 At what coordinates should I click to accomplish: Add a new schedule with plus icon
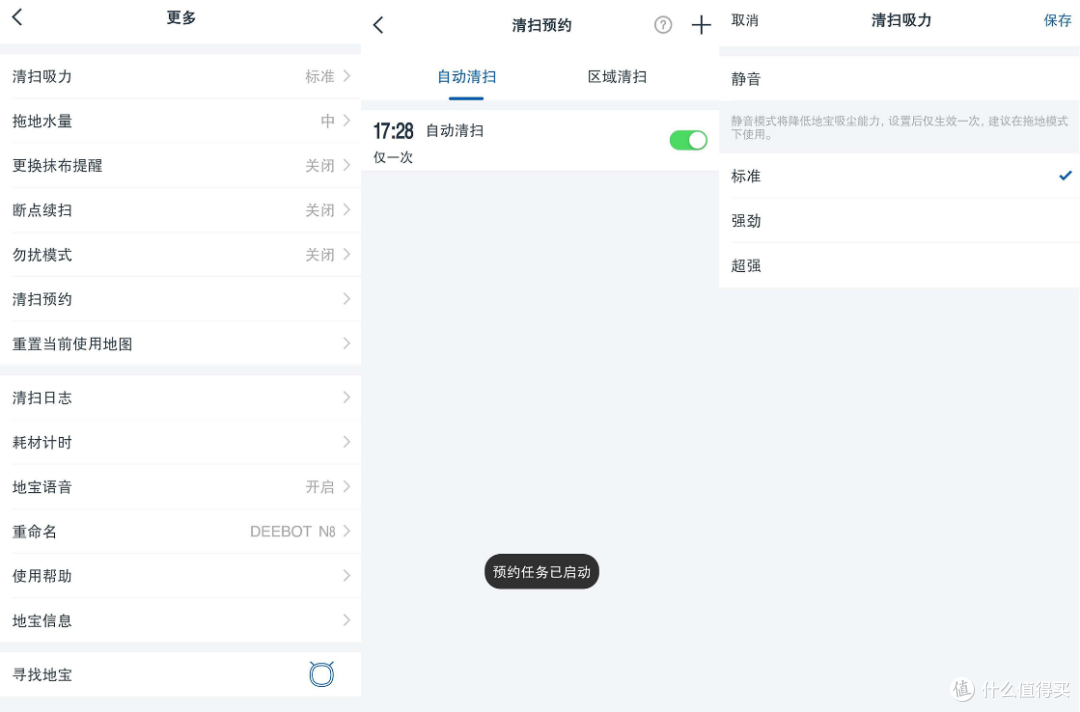tap(700, 25)
